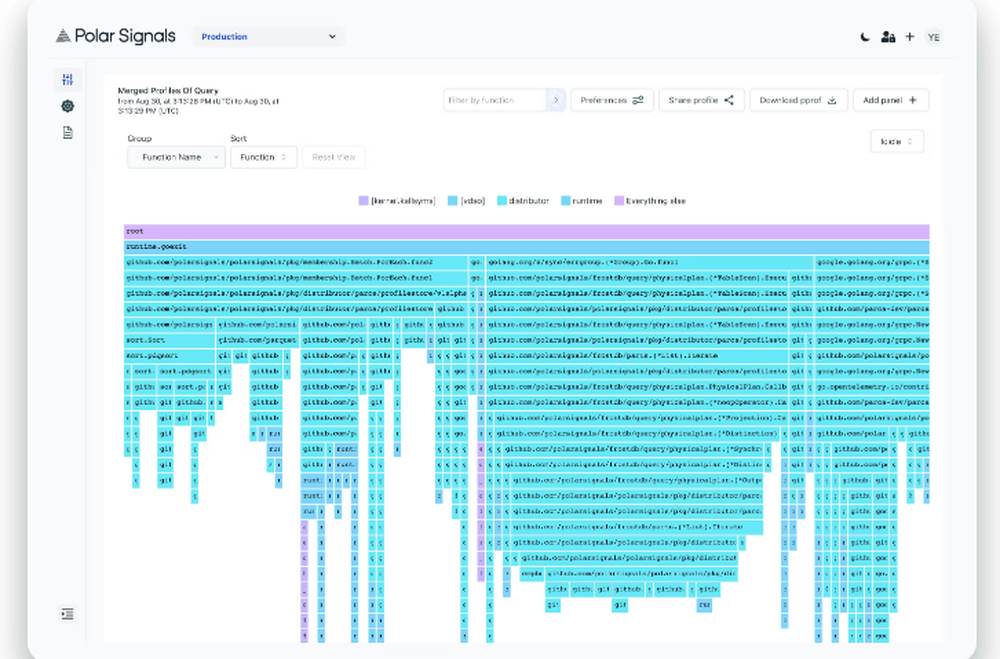Select the root flame graph bar

pyautogui.click(x=527, y=231)
